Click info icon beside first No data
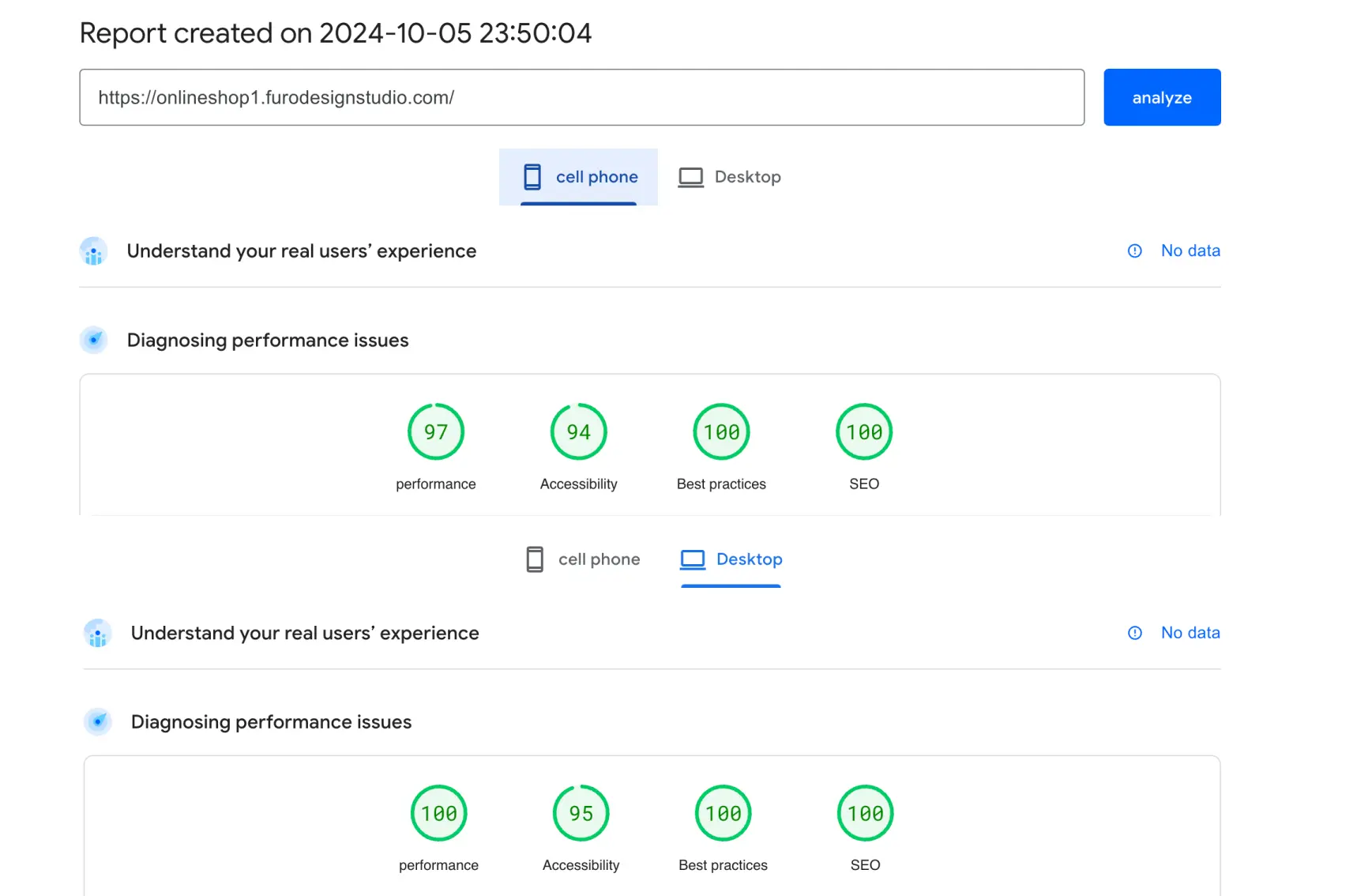 [x=1134, y=250]
